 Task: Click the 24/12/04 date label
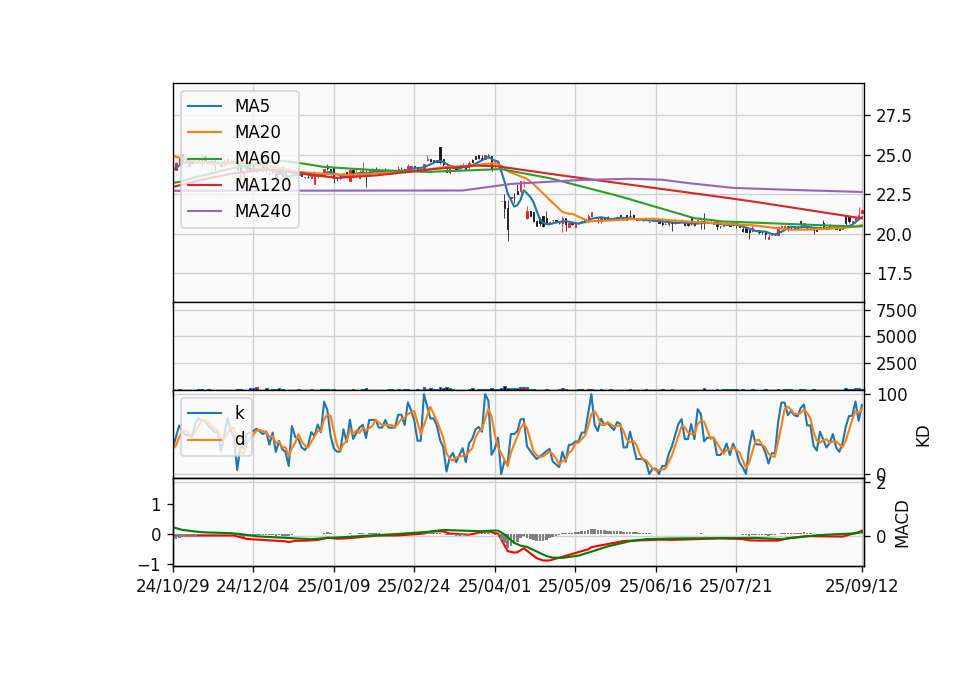253,586
